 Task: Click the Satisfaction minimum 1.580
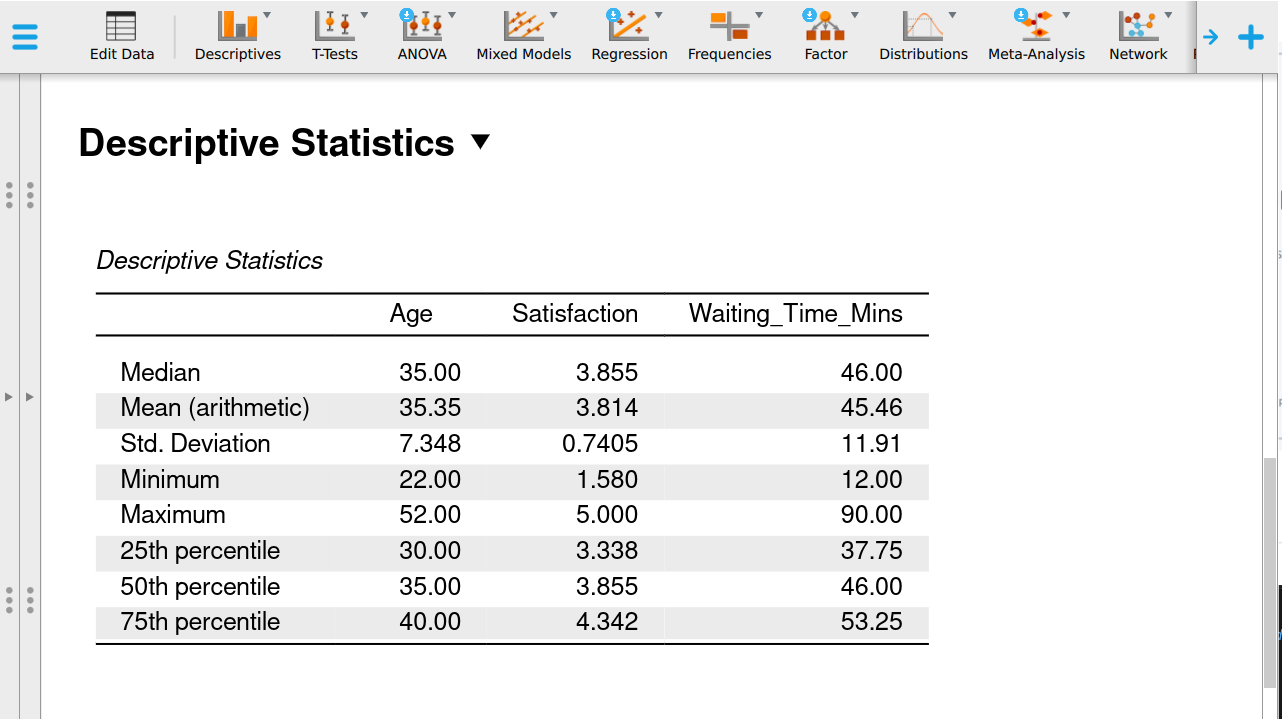(607, 480)
